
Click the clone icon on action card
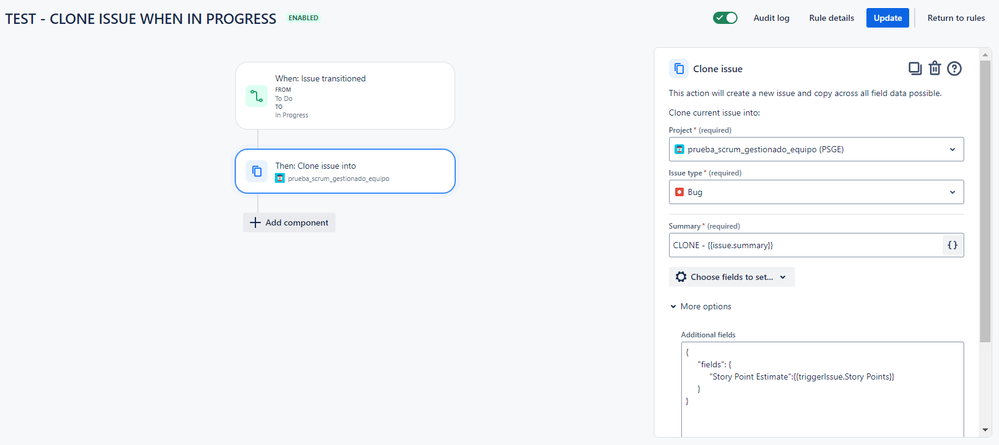click(256, 171)
